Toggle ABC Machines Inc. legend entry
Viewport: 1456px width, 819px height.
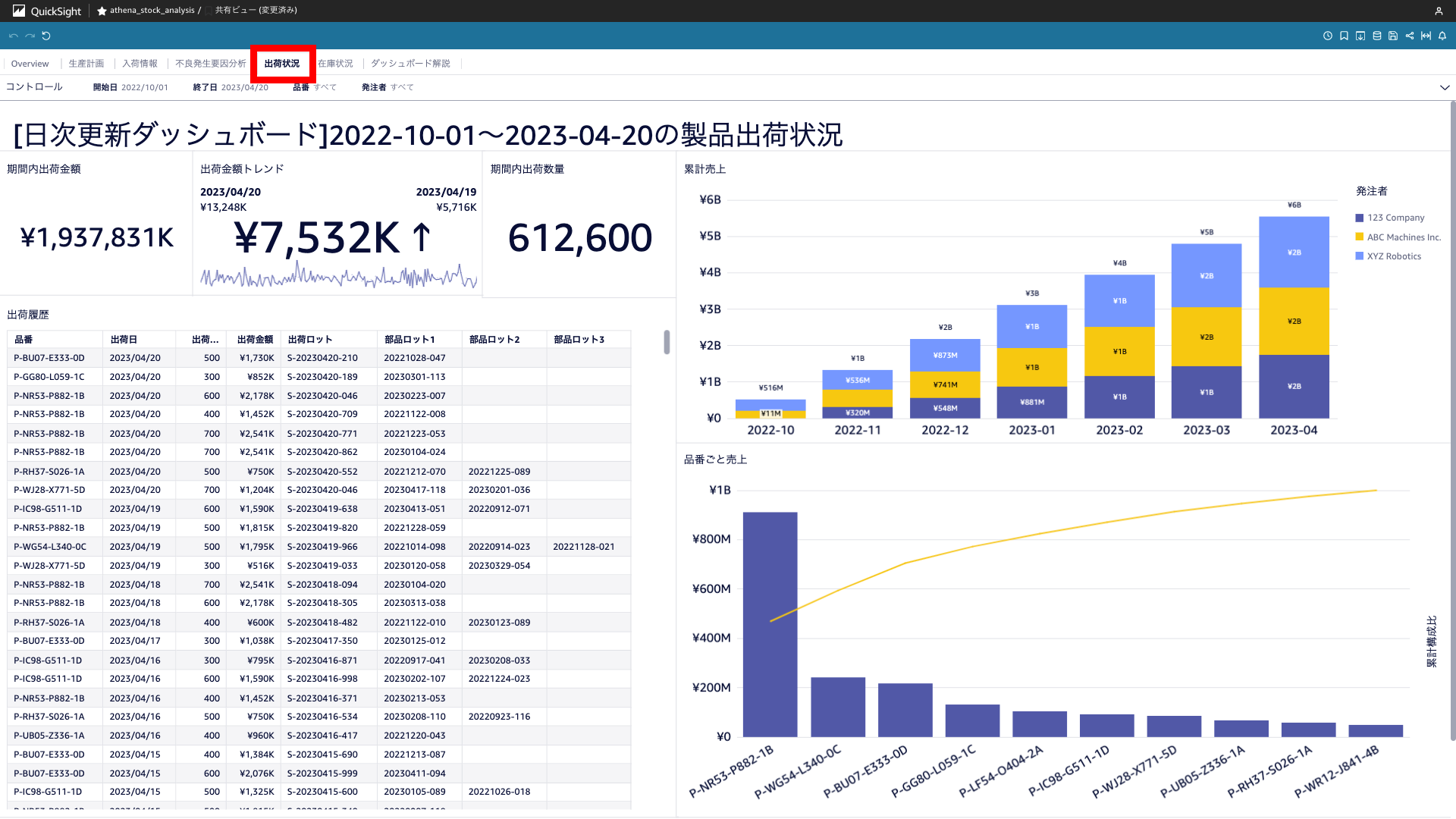tap(1403, 237)
